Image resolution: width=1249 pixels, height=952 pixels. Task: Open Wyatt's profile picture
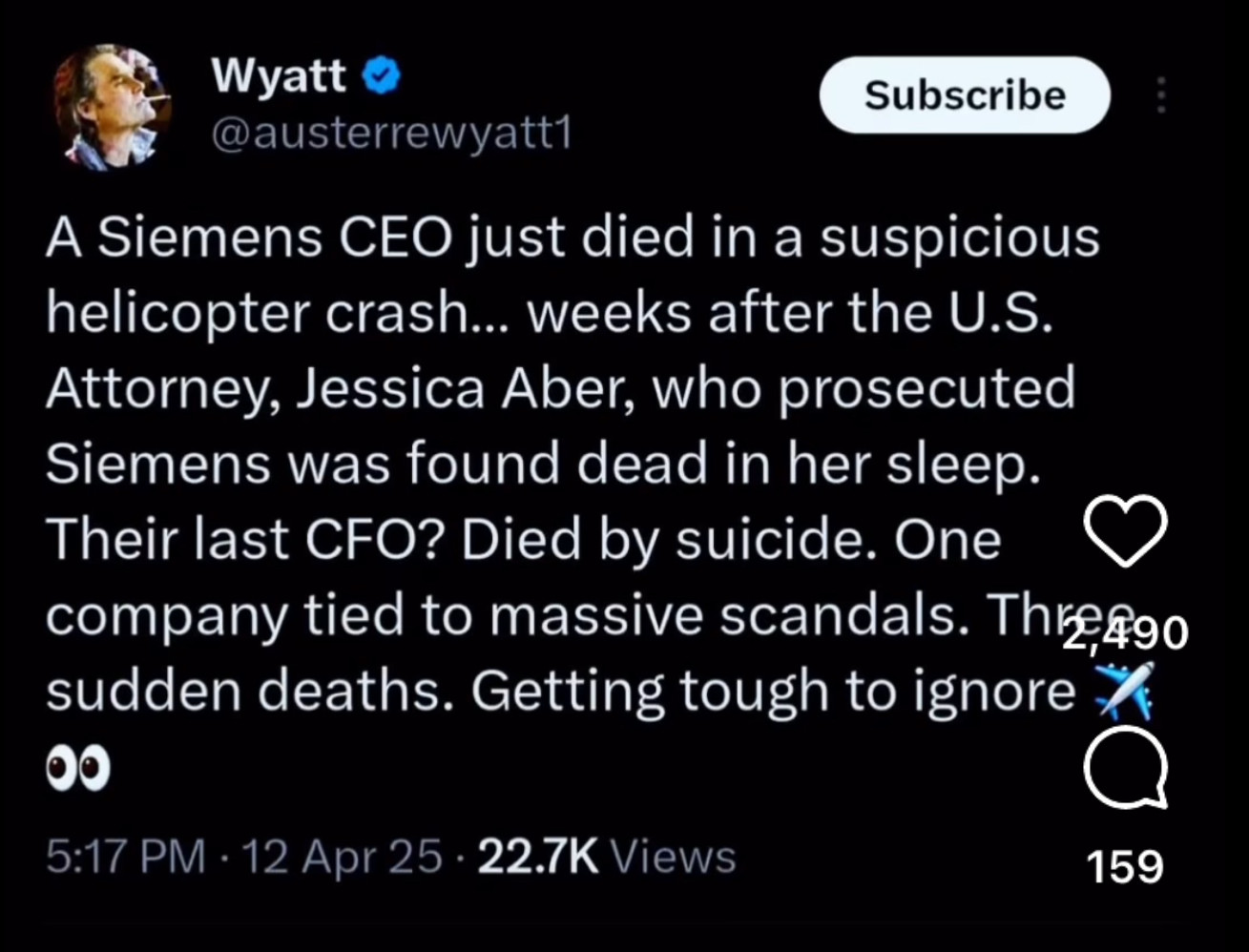(x=113, y=107)
